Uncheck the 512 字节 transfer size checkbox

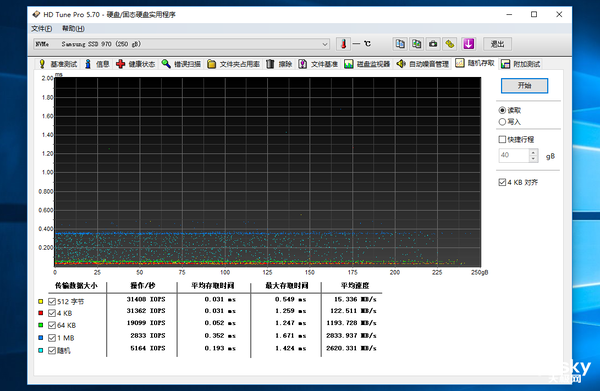(x=52, y=301)
